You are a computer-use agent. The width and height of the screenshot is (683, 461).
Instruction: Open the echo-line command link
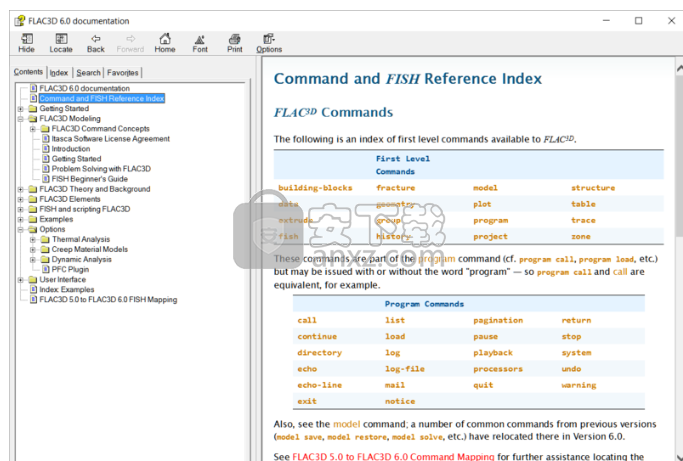point(319,385)
